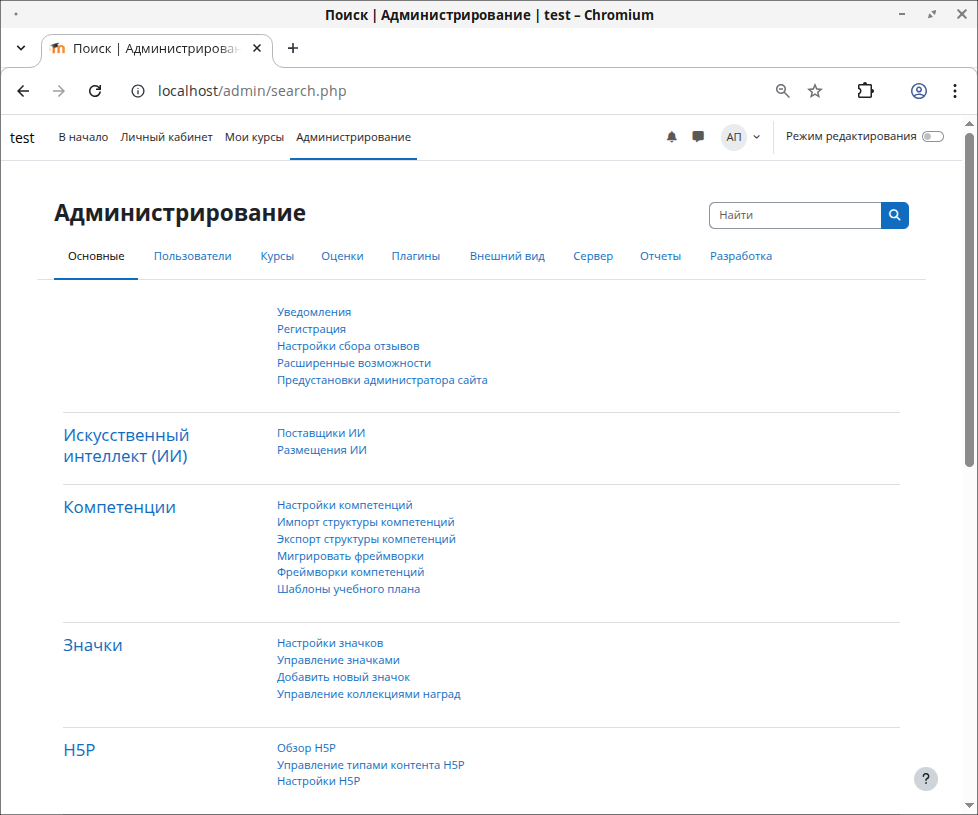This screenshot has height=815, width=978.
Task: Open Администрирование in top navigation
Action: tap(353, 137)
